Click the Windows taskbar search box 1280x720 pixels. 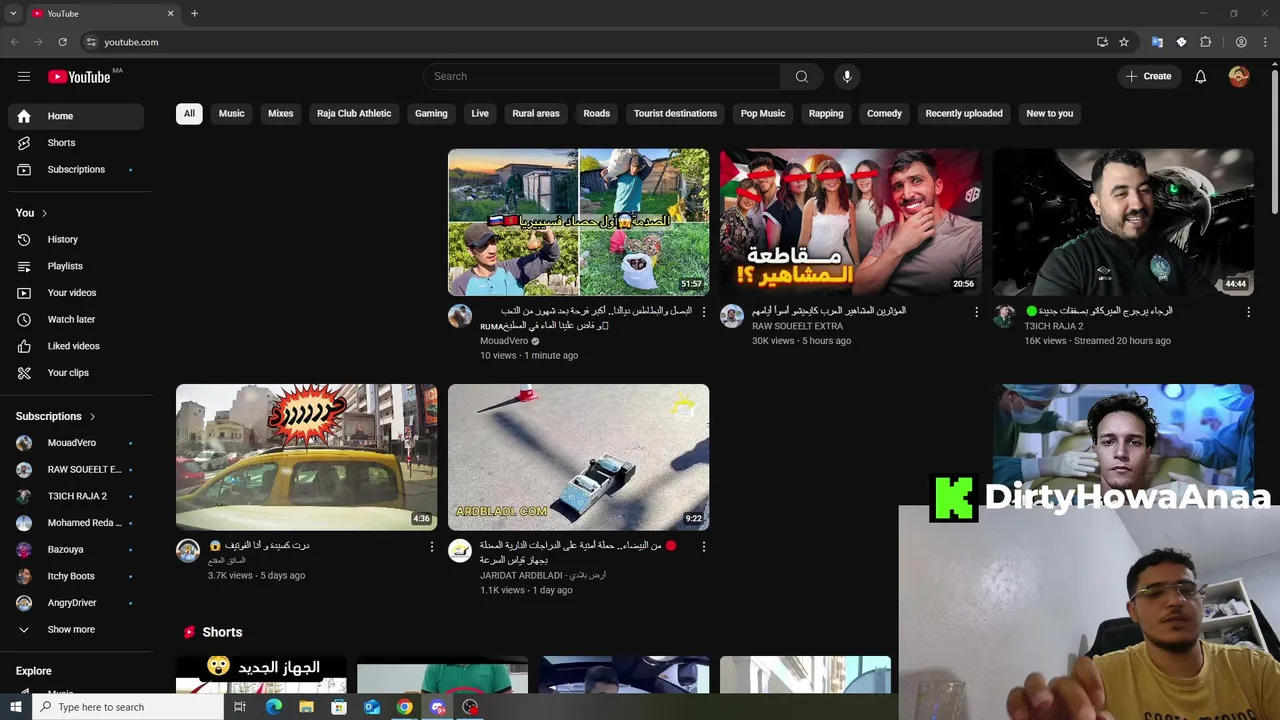pos(128,707)
